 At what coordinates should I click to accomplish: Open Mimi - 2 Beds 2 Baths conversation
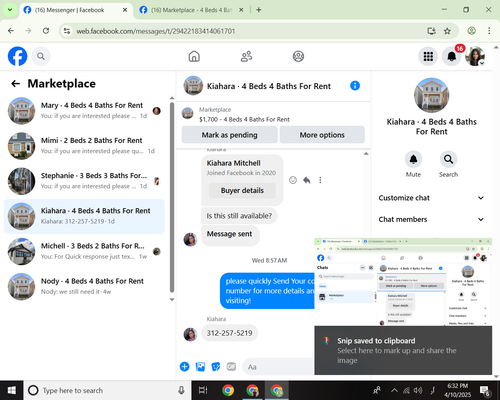pyautogui.click(x=84, y=146)
